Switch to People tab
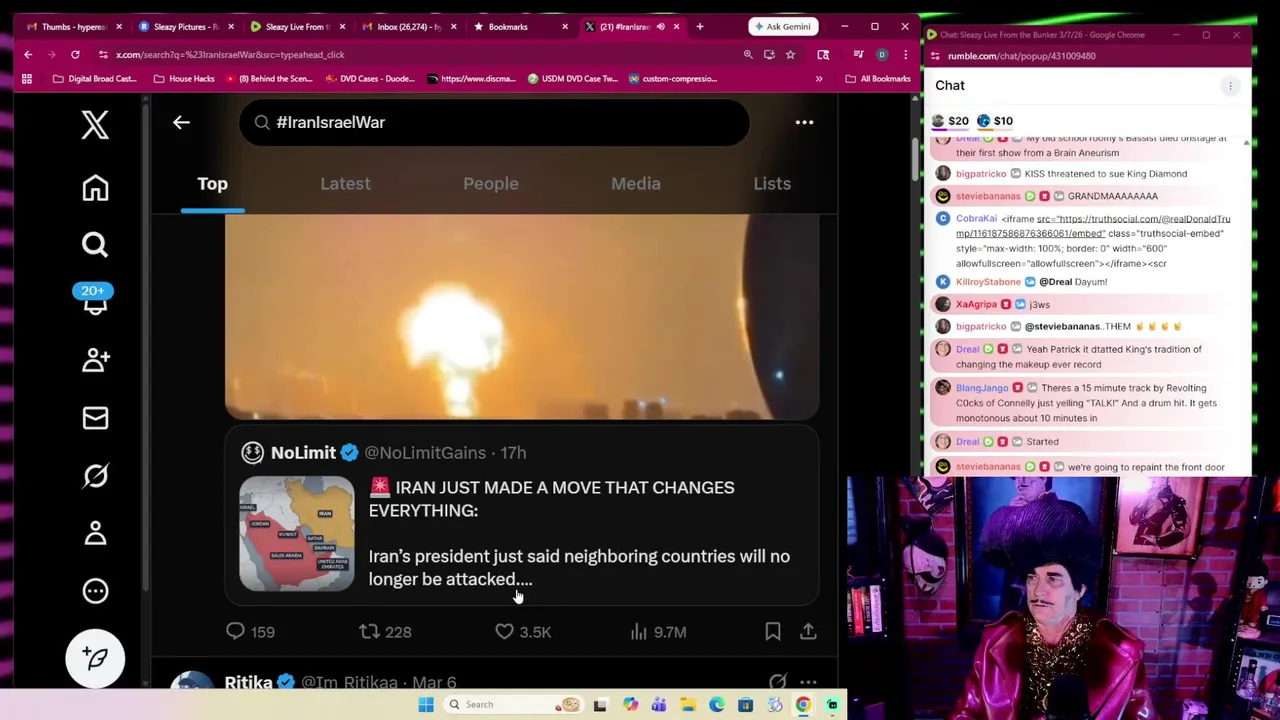Image resolution: width=1280 pixels, height=720 pixels. coord(491,184)
